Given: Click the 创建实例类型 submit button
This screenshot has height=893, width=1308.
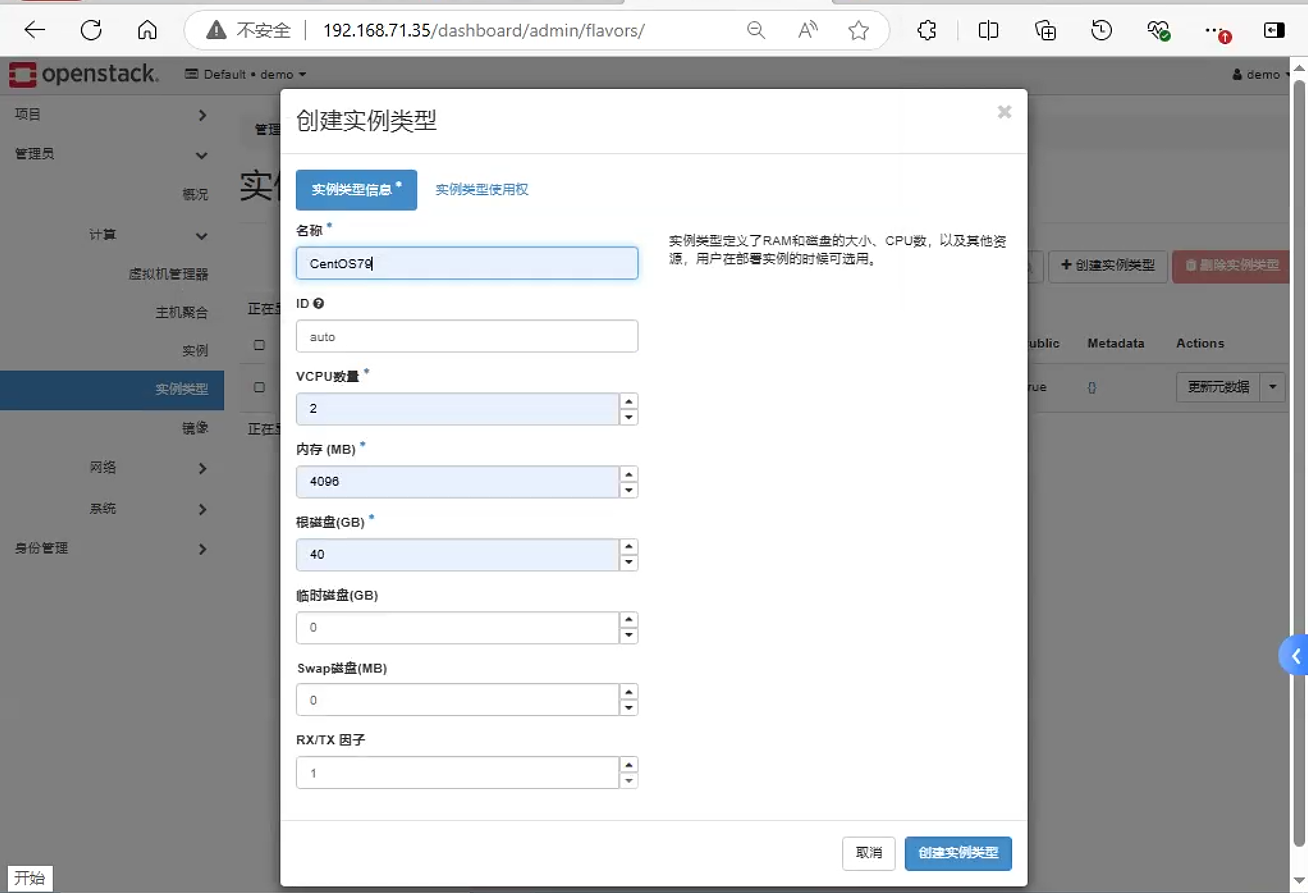Looking at the screenshot, I should (958, 853).
